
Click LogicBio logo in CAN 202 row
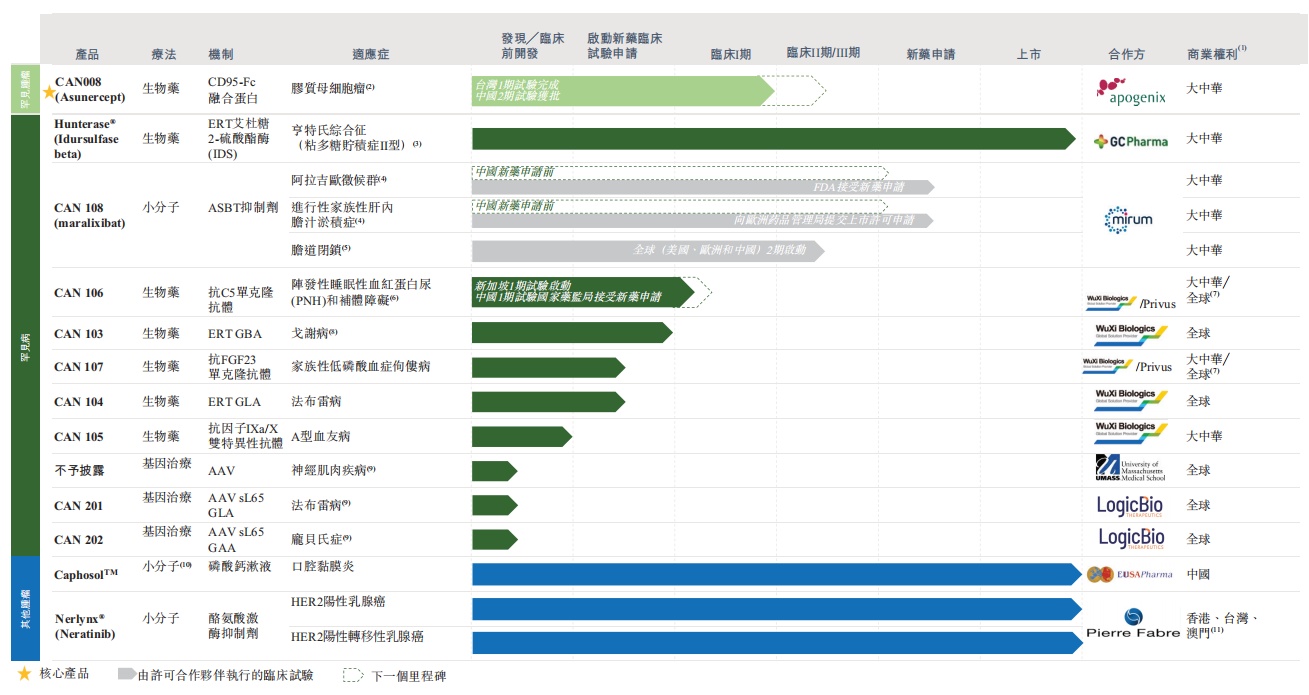(x=1131, y=539)
